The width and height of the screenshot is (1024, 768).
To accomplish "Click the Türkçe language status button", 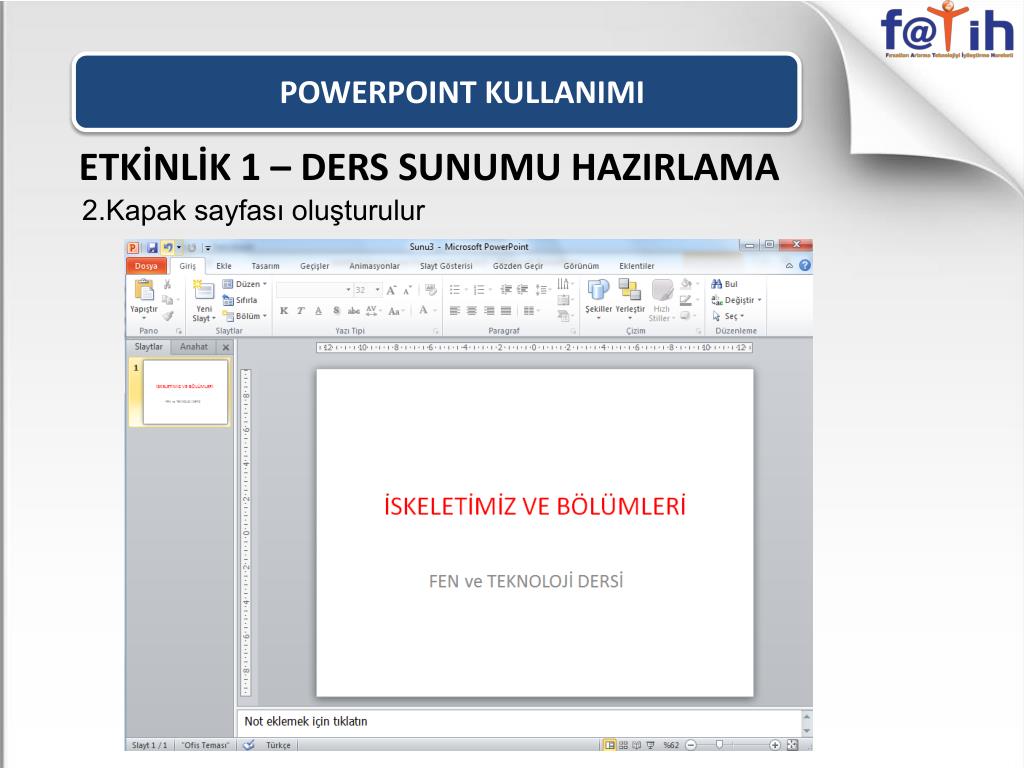I will click(x=278, y=745).
